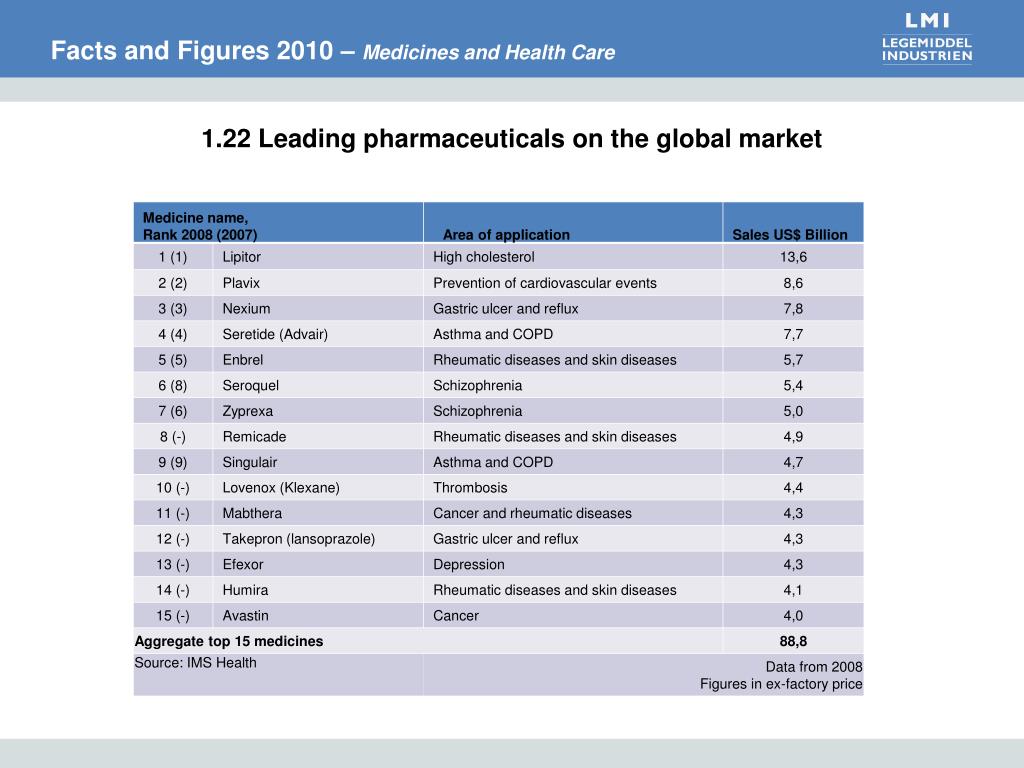The image size is (1024, 768).
Task: Click the sales value '13,6'
Action: point(793,257)
